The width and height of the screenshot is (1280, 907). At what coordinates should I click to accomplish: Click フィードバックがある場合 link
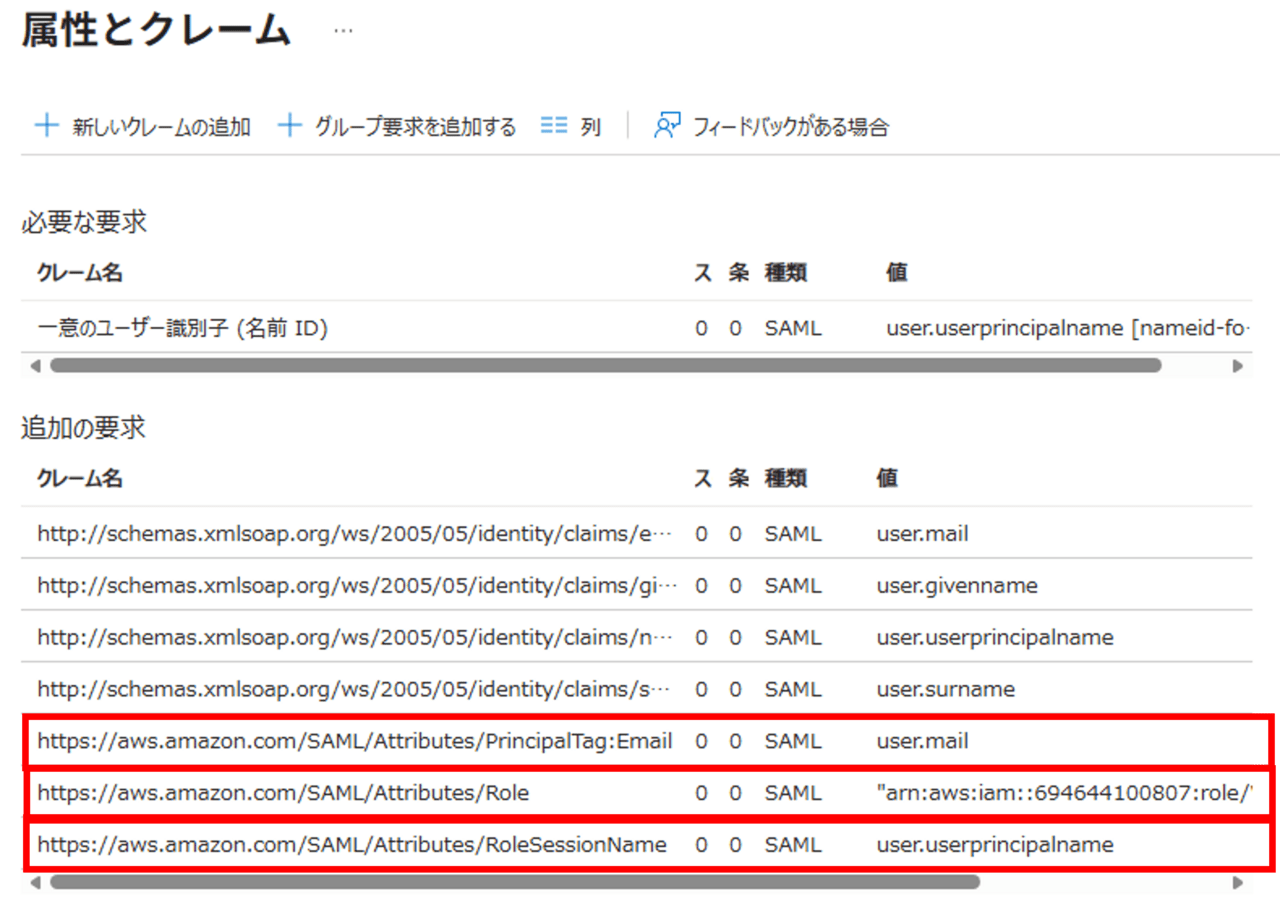pyautogui.click(x=790, y=127)
